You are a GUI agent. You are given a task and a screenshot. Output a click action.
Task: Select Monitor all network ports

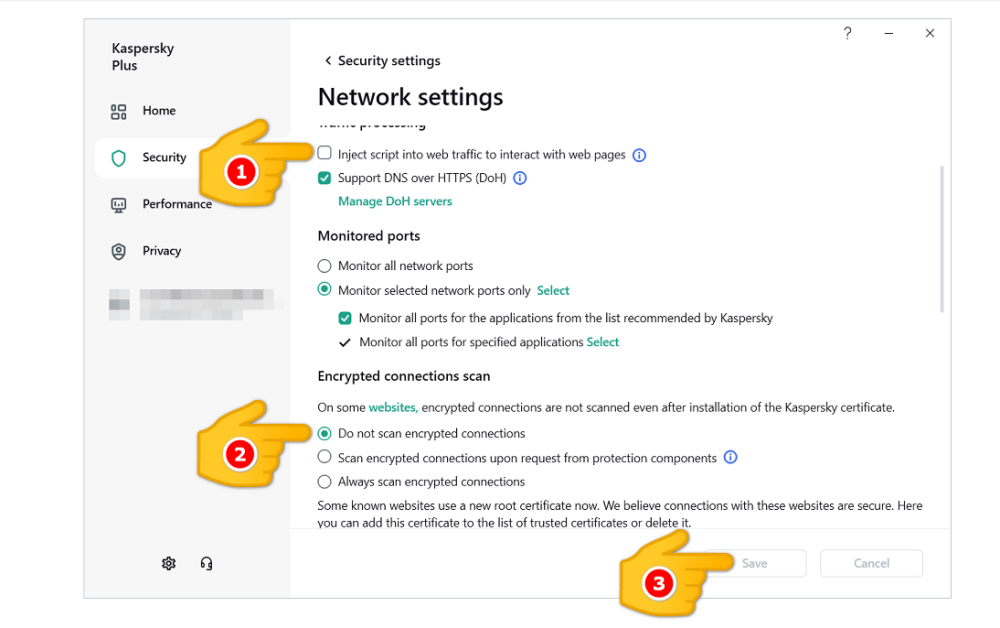pos(324,266)
